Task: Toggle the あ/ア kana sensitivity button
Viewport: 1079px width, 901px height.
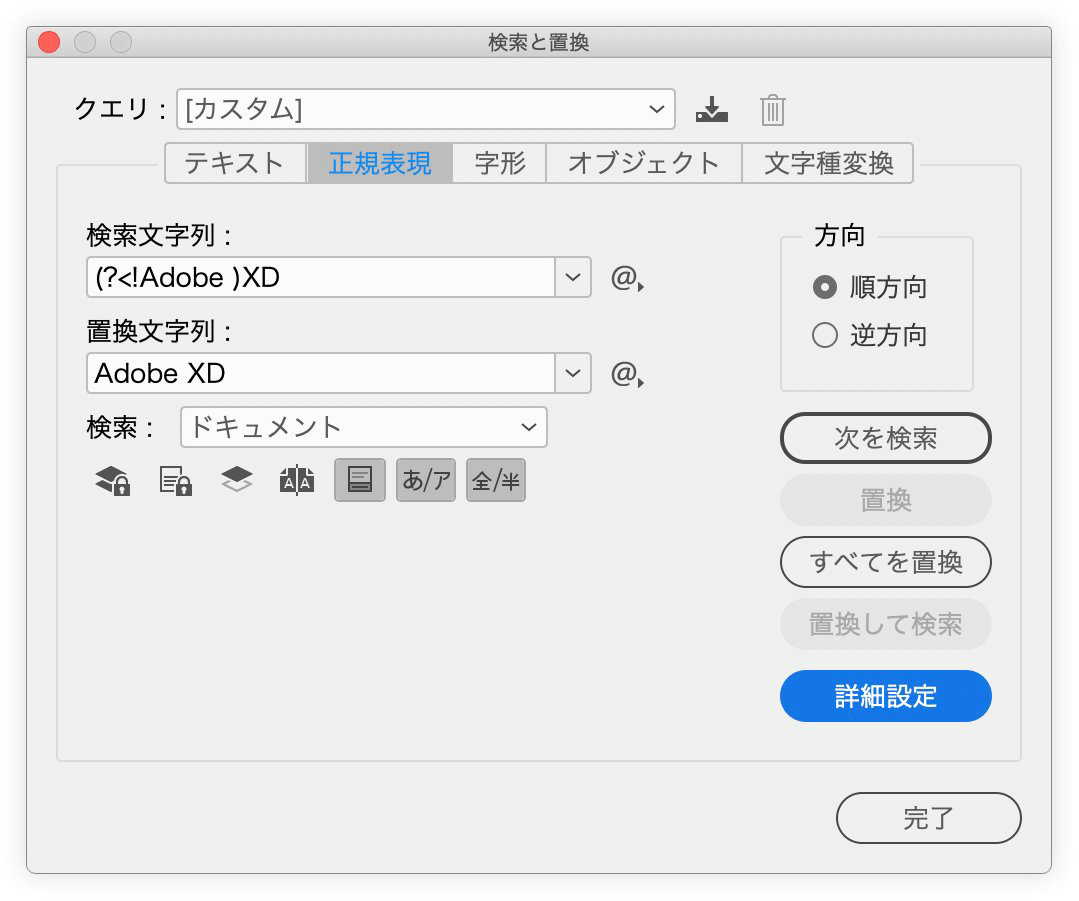Action: (x=426, y=480)
